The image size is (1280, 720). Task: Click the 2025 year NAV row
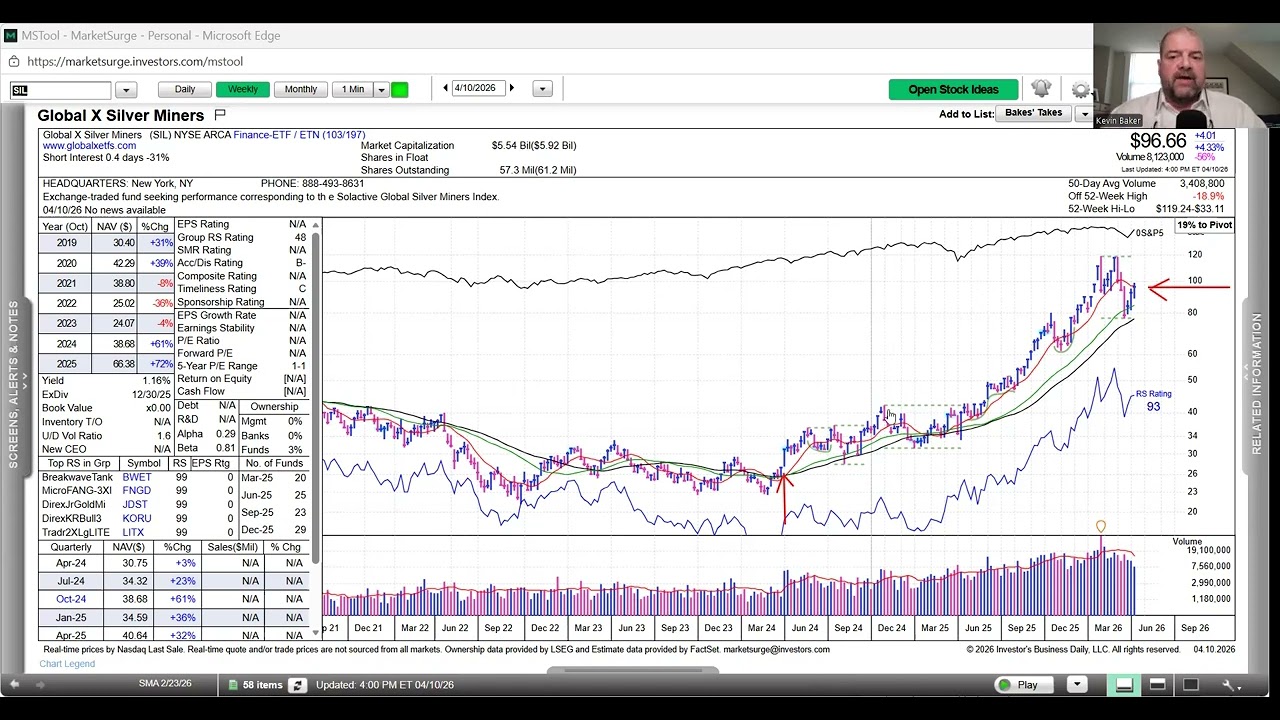tap(107, 364)
